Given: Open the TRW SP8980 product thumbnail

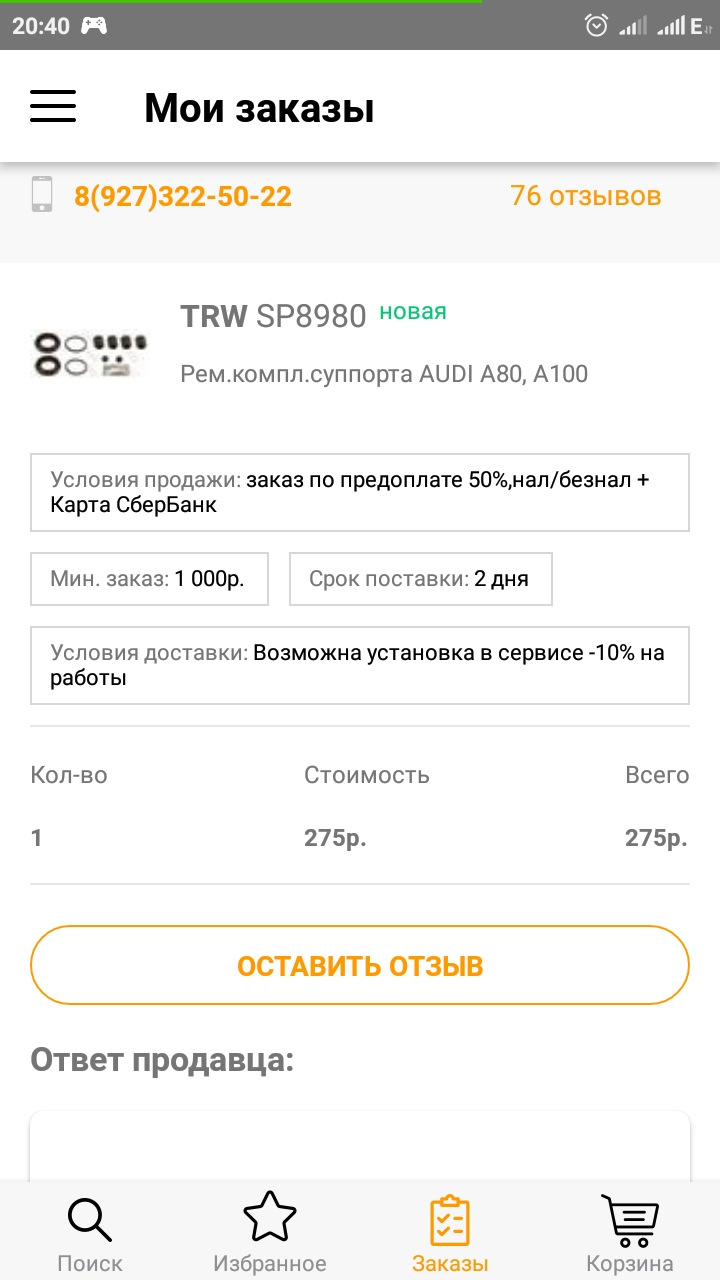Looking at the screenshot, I should (x=89, y=353).
